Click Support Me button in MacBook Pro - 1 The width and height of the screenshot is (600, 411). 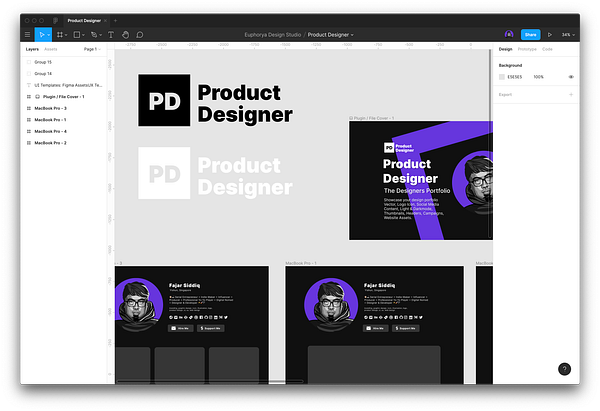pyautogui.click(x=406, y=328)
